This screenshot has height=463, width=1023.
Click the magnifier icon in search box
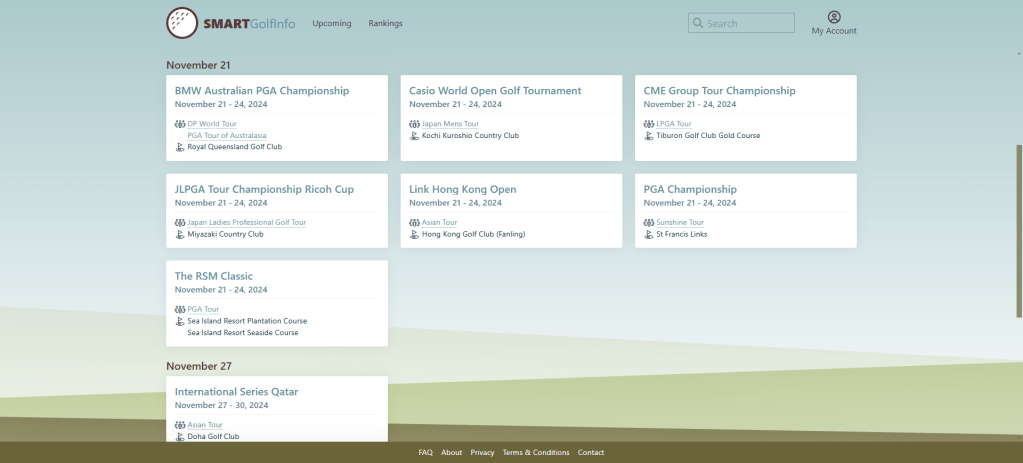pyautogui.click(x=698, y=23)
